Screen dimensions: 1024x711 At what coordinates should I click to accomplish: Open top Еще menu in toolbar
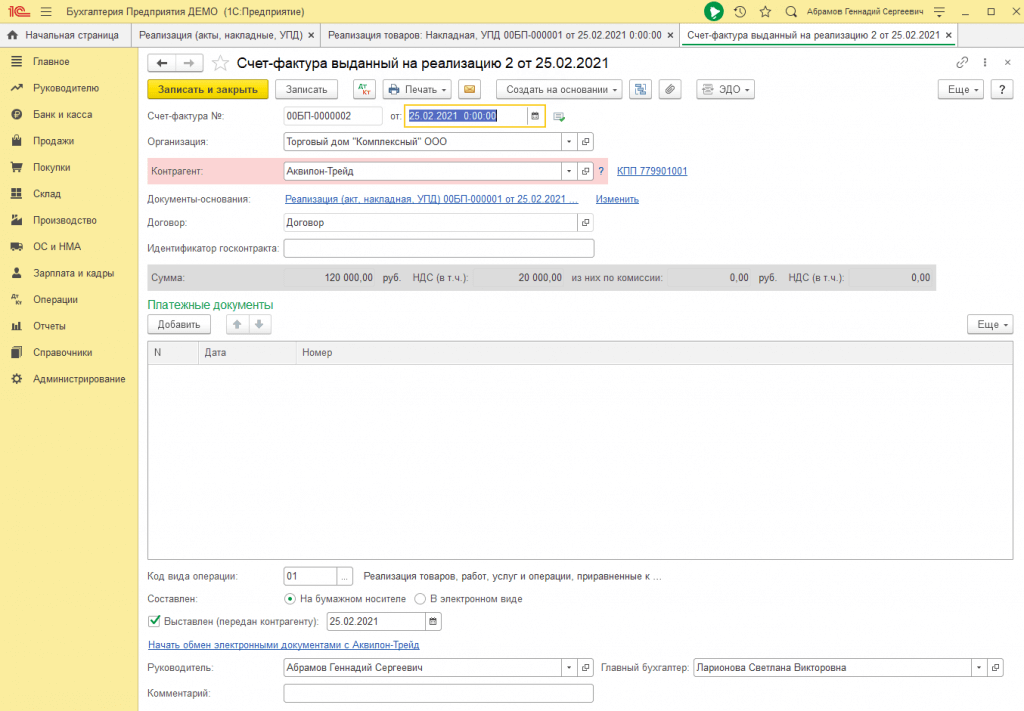[x=961, y=89]
